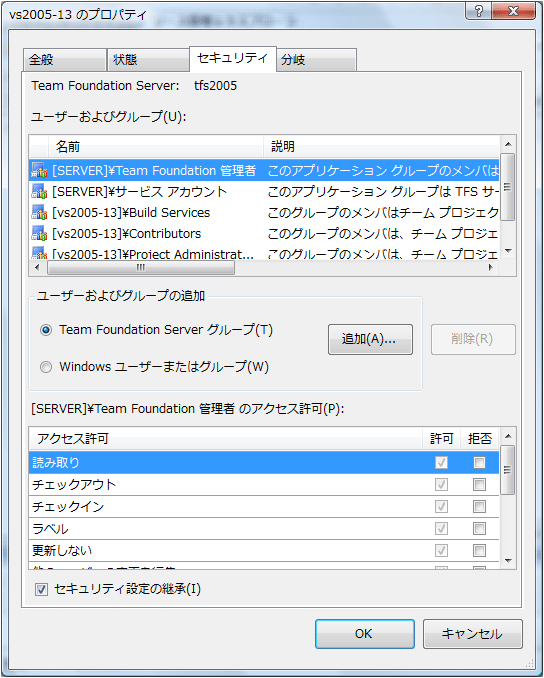
Task: Click the Project Administrators group icon
Action: [39, 253]
